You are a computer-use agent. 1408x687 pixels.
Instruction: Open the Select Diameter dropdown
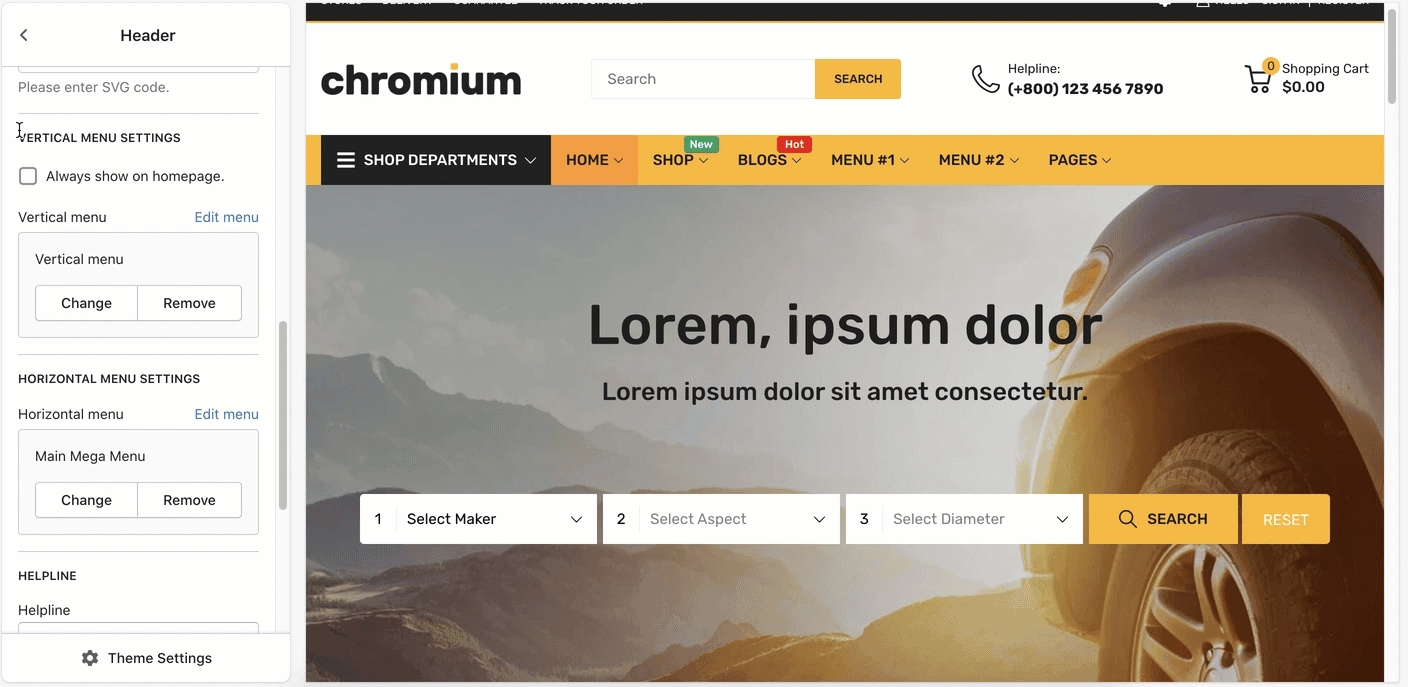(964, 519)
